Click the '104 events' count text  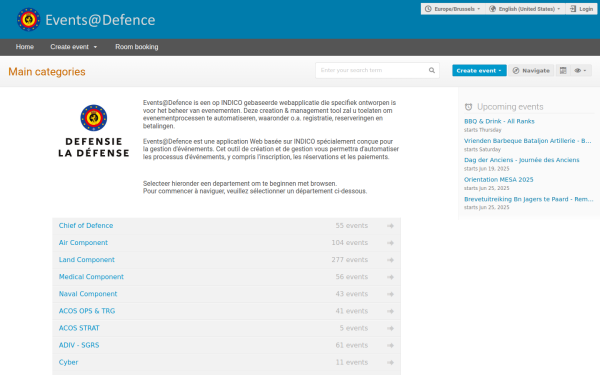(350, 243)
